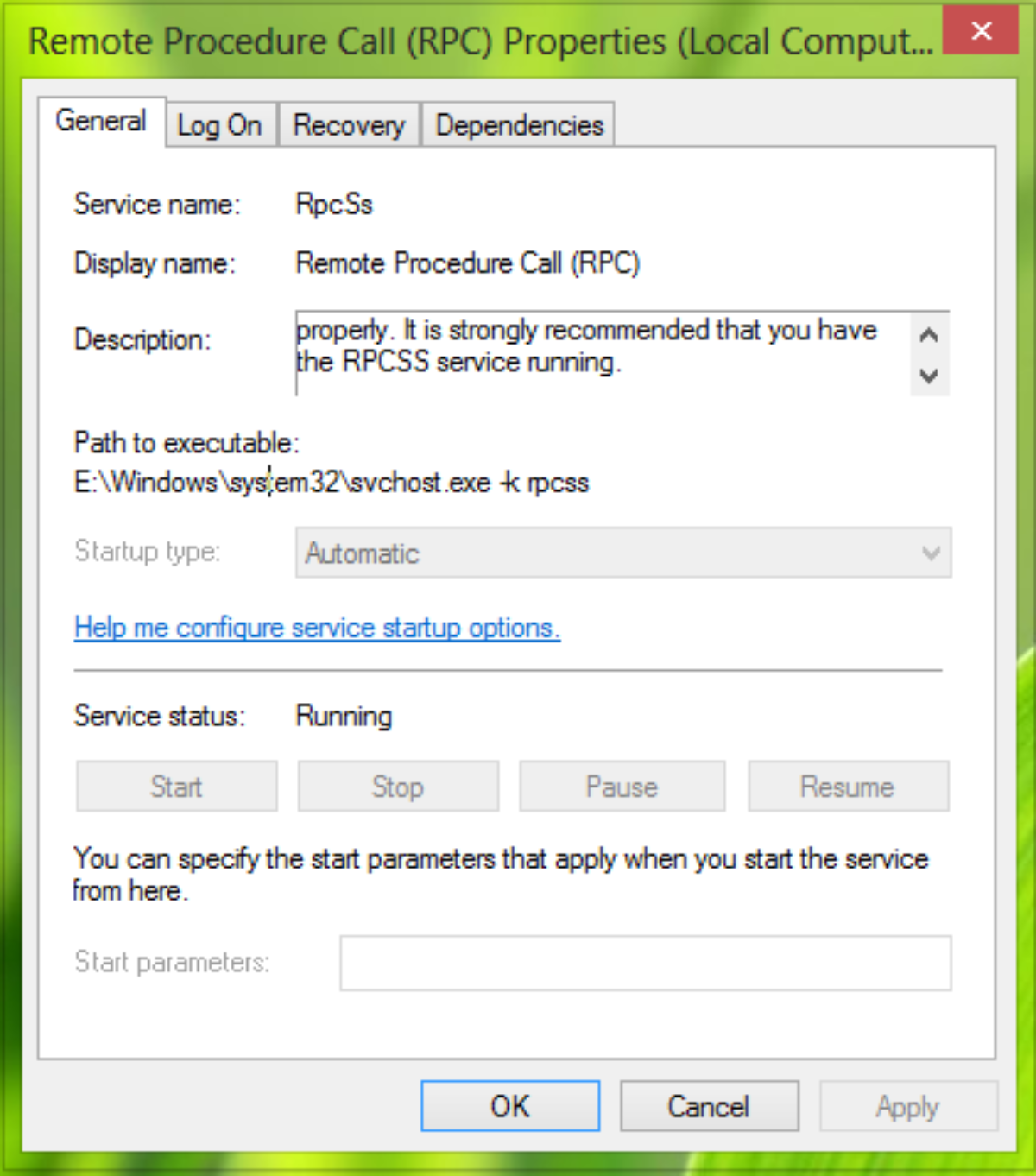Image resolution: width=1036 pixels, height=1176 pixels.
Task: Focus the Start parameters text field
Action: click(645, 963)
